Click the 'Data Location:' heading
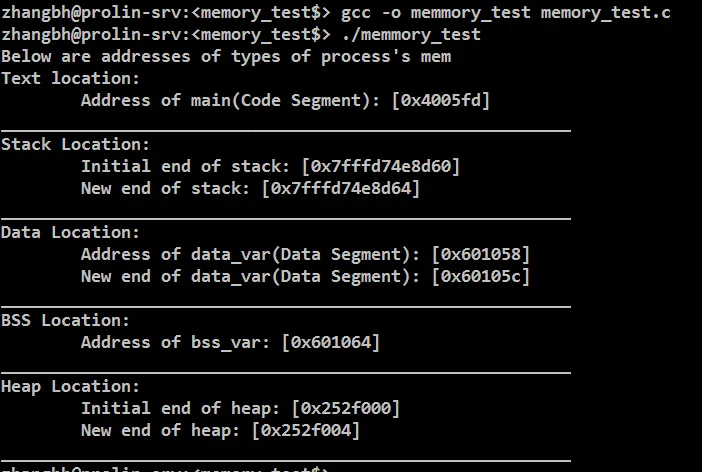702x472 pixels. click(70, 232)
